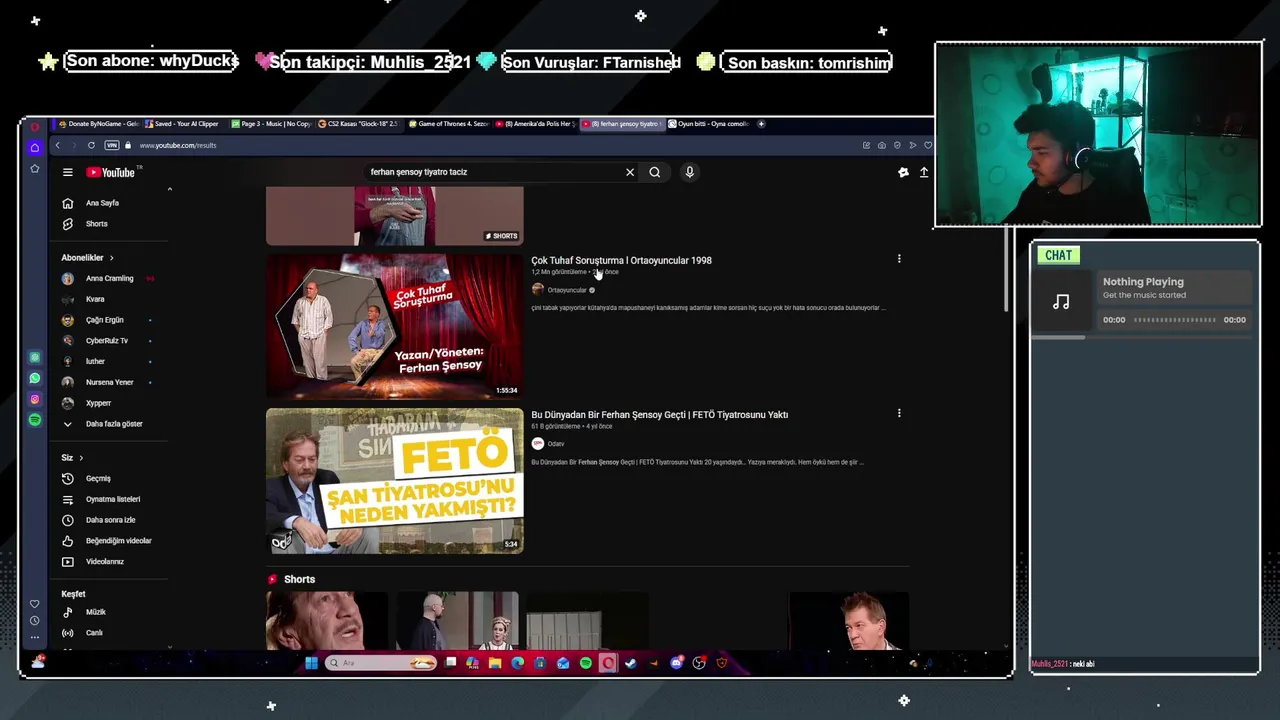Play the FETÖ Şan Tiyatrosu thumbnail
This screenshot has height=720, width=1280.
tap(394, 481)
